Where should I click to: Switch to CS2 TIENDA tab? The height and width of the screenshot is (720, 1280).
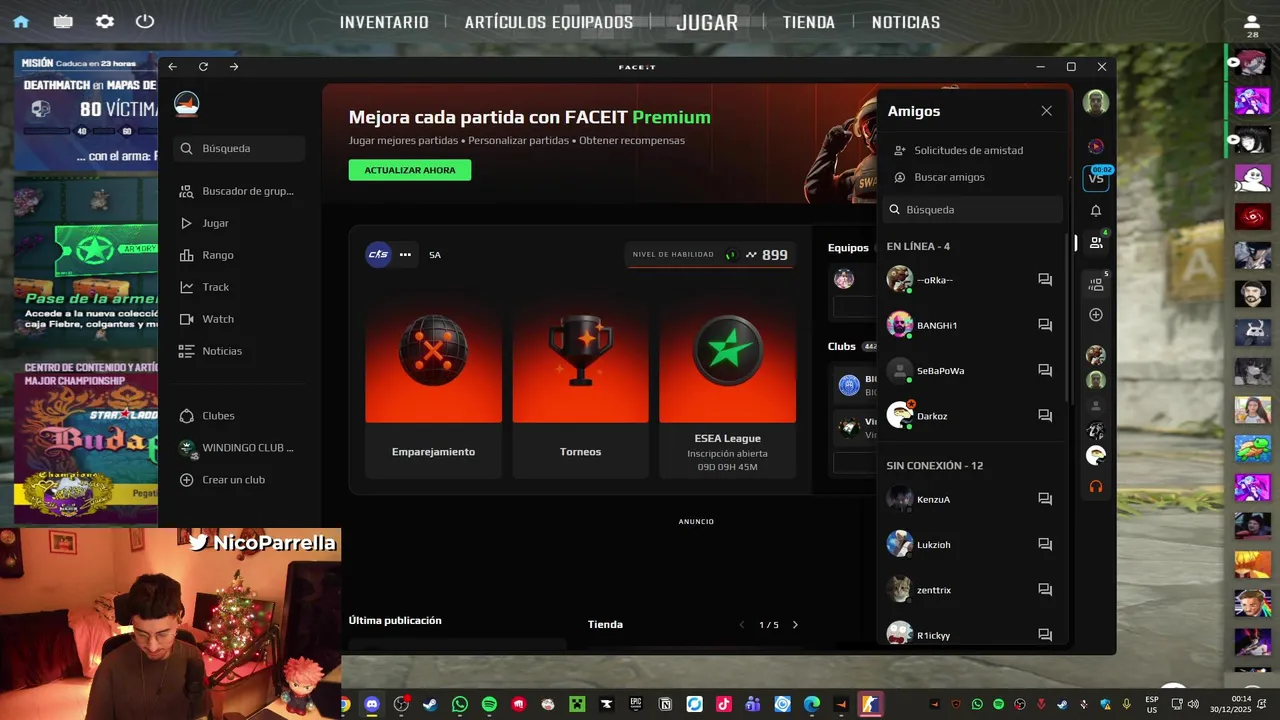[809, 22]
